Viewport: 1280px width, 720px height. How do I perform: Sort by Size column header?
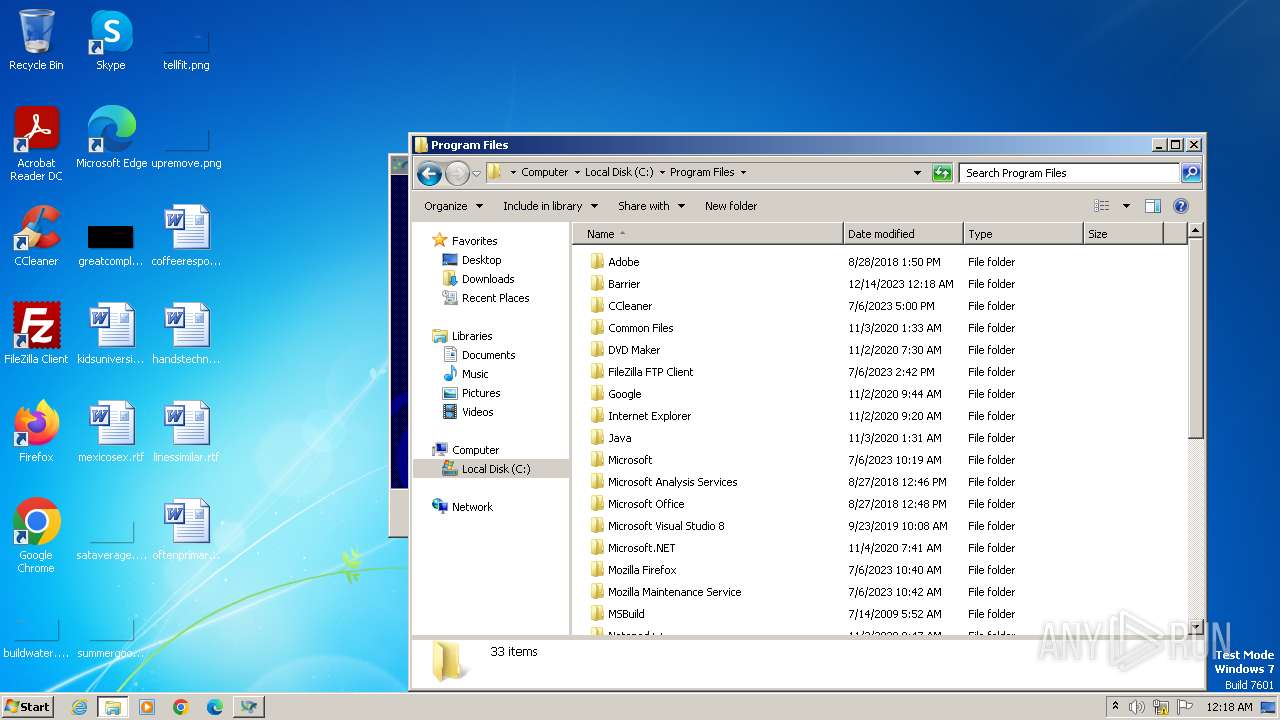tap(1123, 234)
